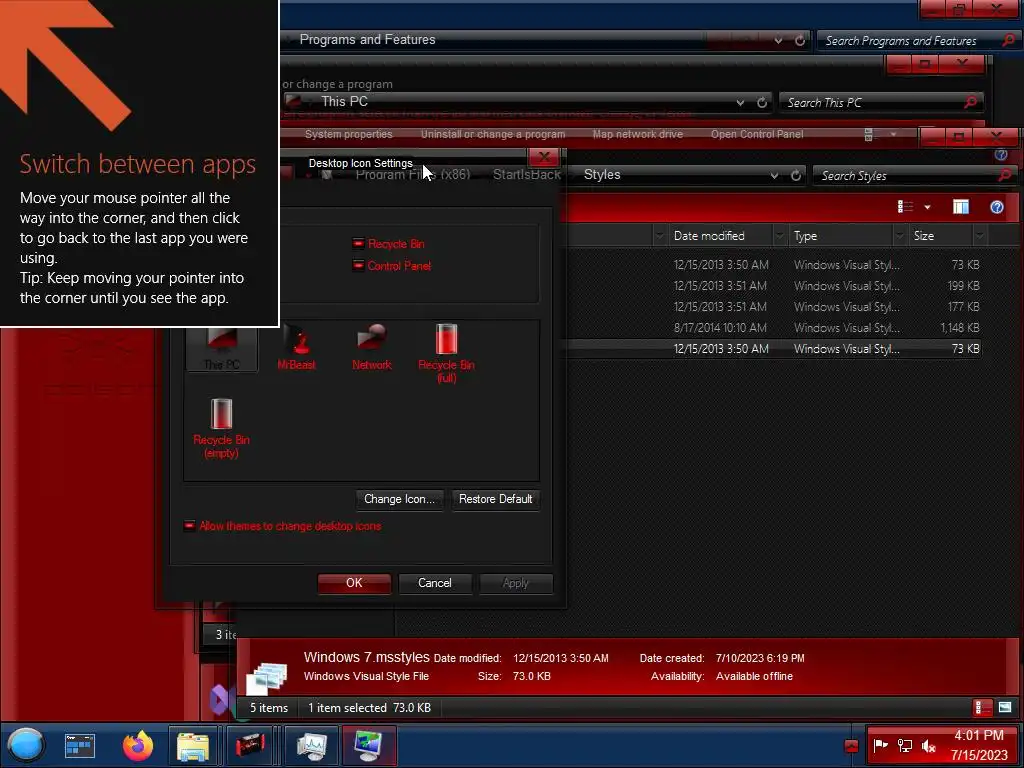Open view dropdown in This PC toolbar
The width and height of the screenshot is (1024, 768).
(893, 134)
